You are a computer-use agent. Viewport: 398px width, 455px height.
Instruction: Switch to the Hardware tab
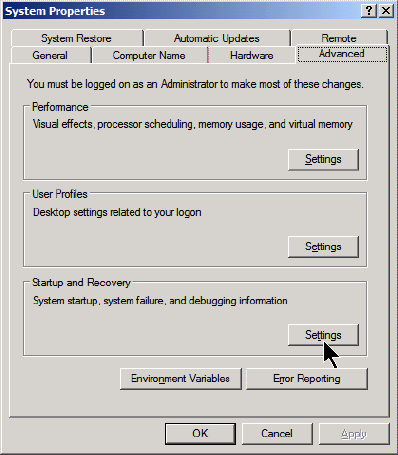(252, 55)
